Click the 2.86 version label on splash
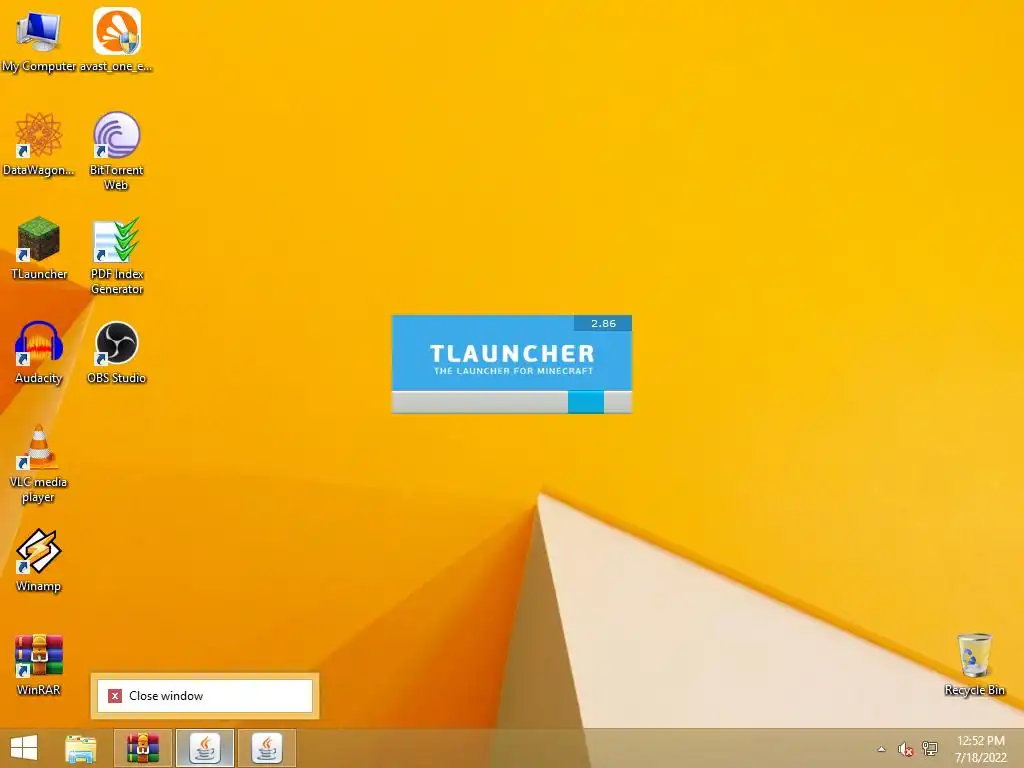 (x=603, y=323)
